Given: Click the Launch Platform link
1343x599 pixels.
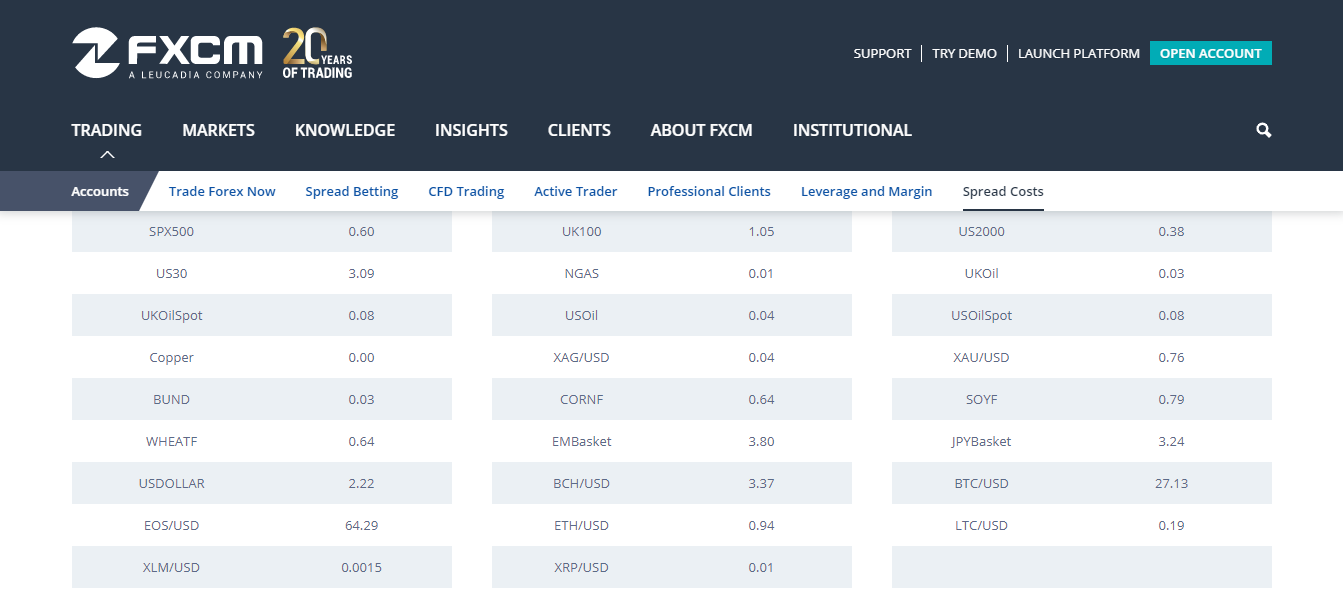Looking at the screenshot, I should (x=1078, y=53).
